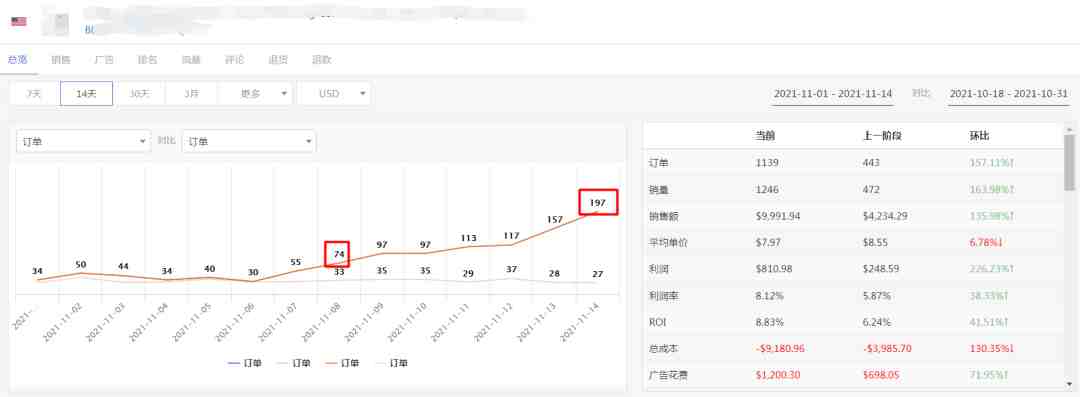Expand the first 订单 metric dropdown
This screenshot has width=1080, height=397.
point(83,141)
